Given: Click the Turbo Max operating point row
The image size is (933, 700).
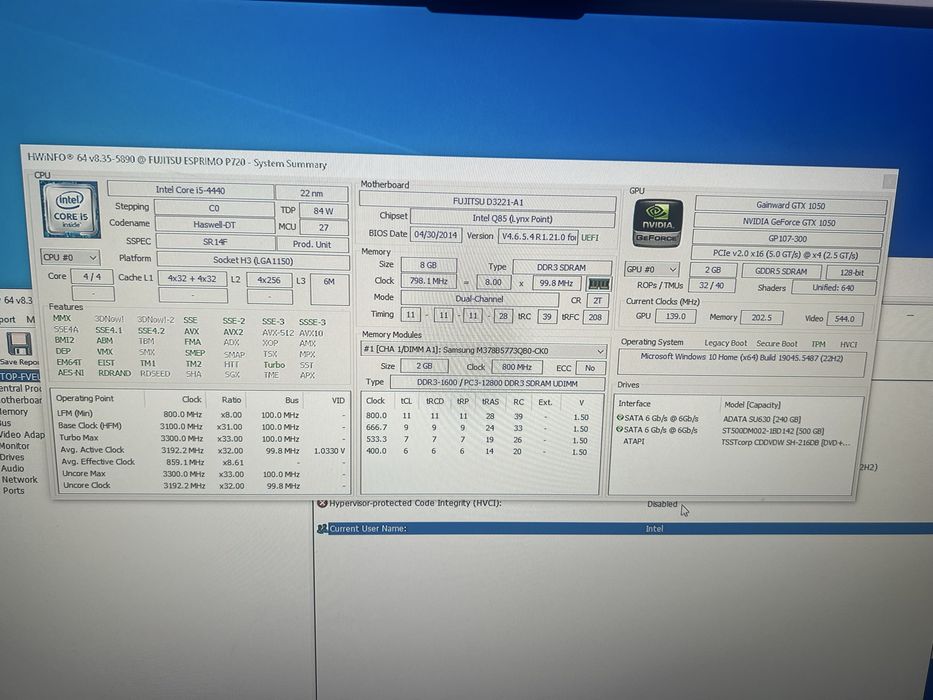Looking at the screenshot, I should coord(201,438).
